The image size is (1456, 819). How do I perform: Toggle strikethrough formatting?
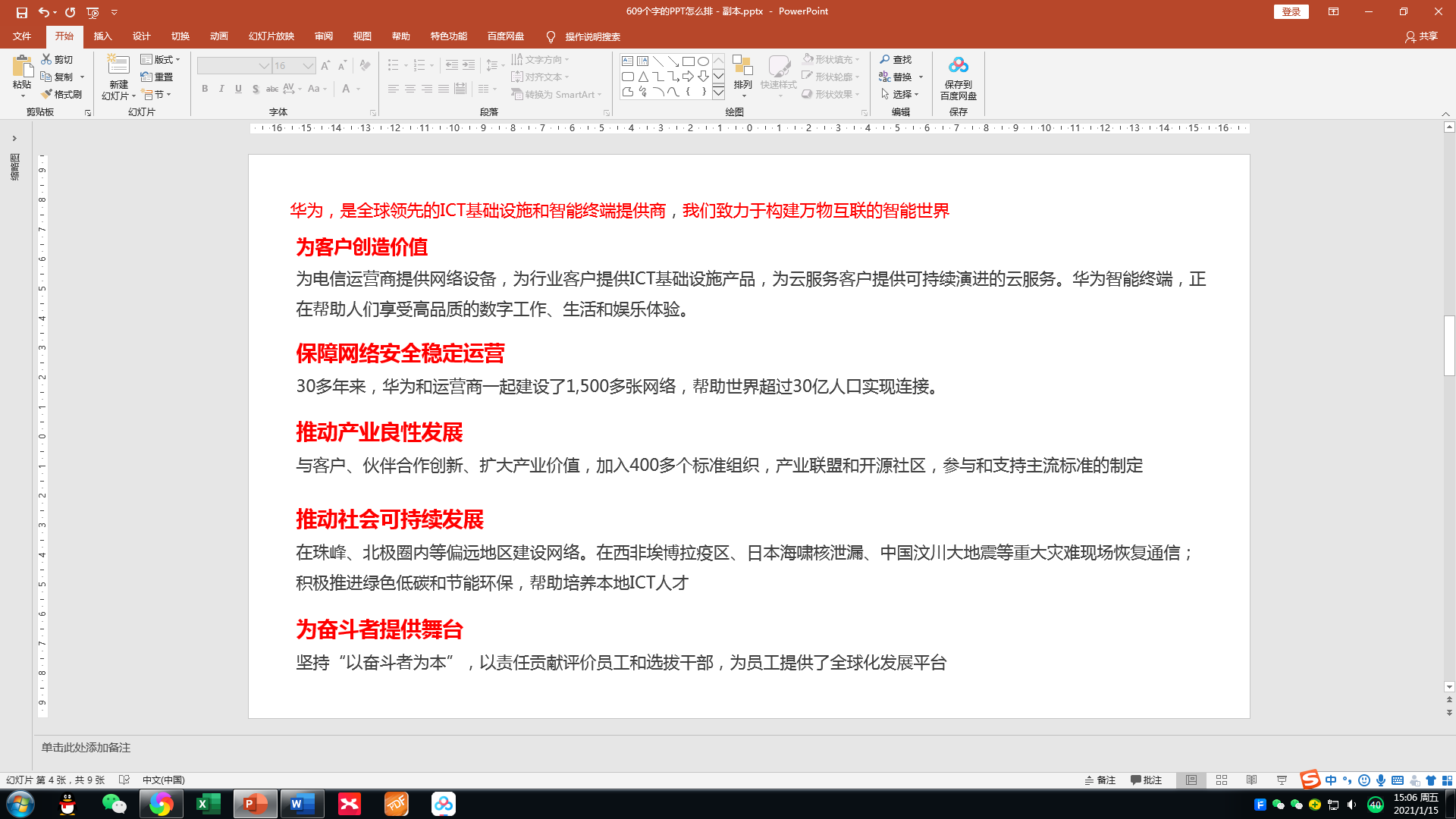(272, 89)
